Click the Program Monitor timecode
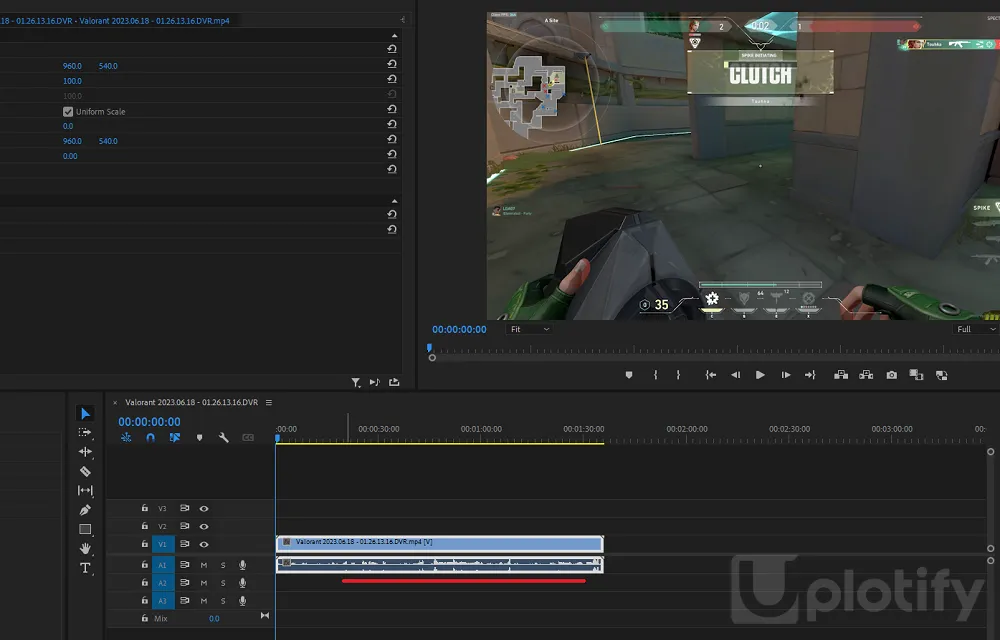The width and height of the screenshot is (1000, 640). pos(459,329)
